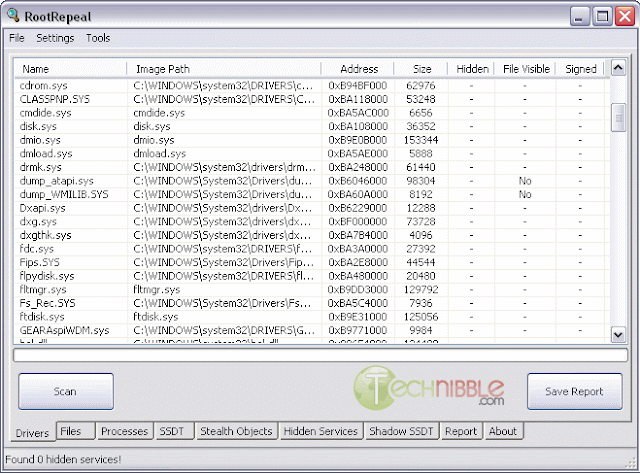Click the Save Report button
This screenshot has width=640, height=474.
574,391
